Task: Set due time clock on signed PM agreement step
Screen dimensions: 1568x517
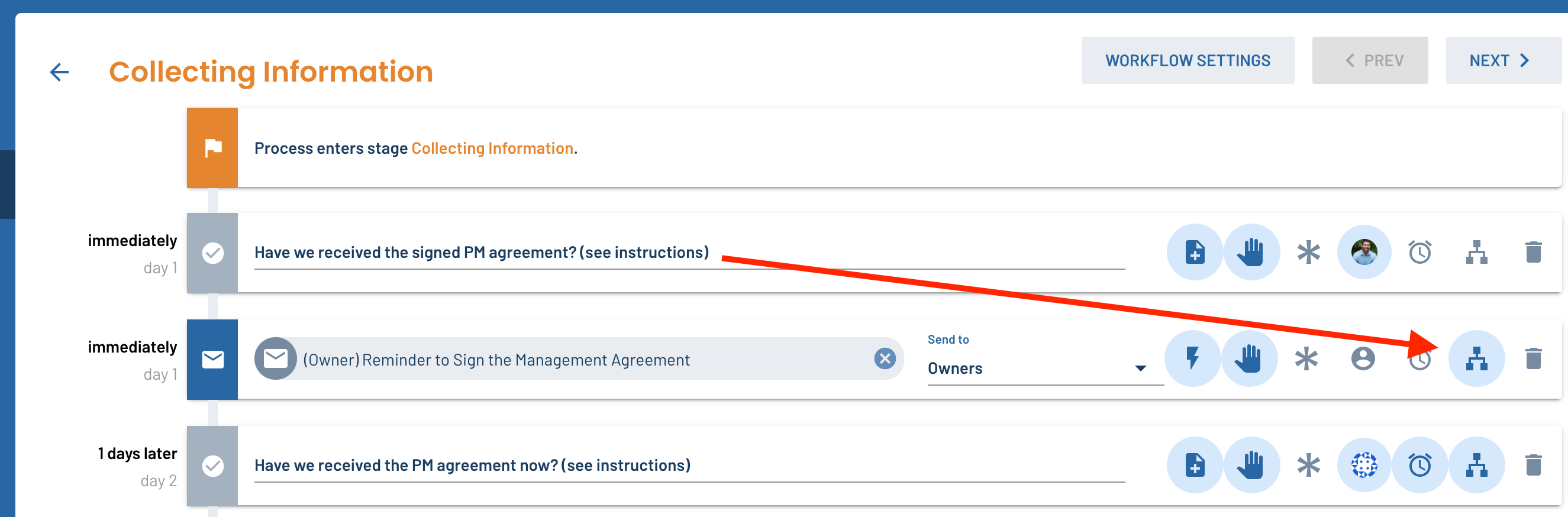Action: click(1419, 252)
